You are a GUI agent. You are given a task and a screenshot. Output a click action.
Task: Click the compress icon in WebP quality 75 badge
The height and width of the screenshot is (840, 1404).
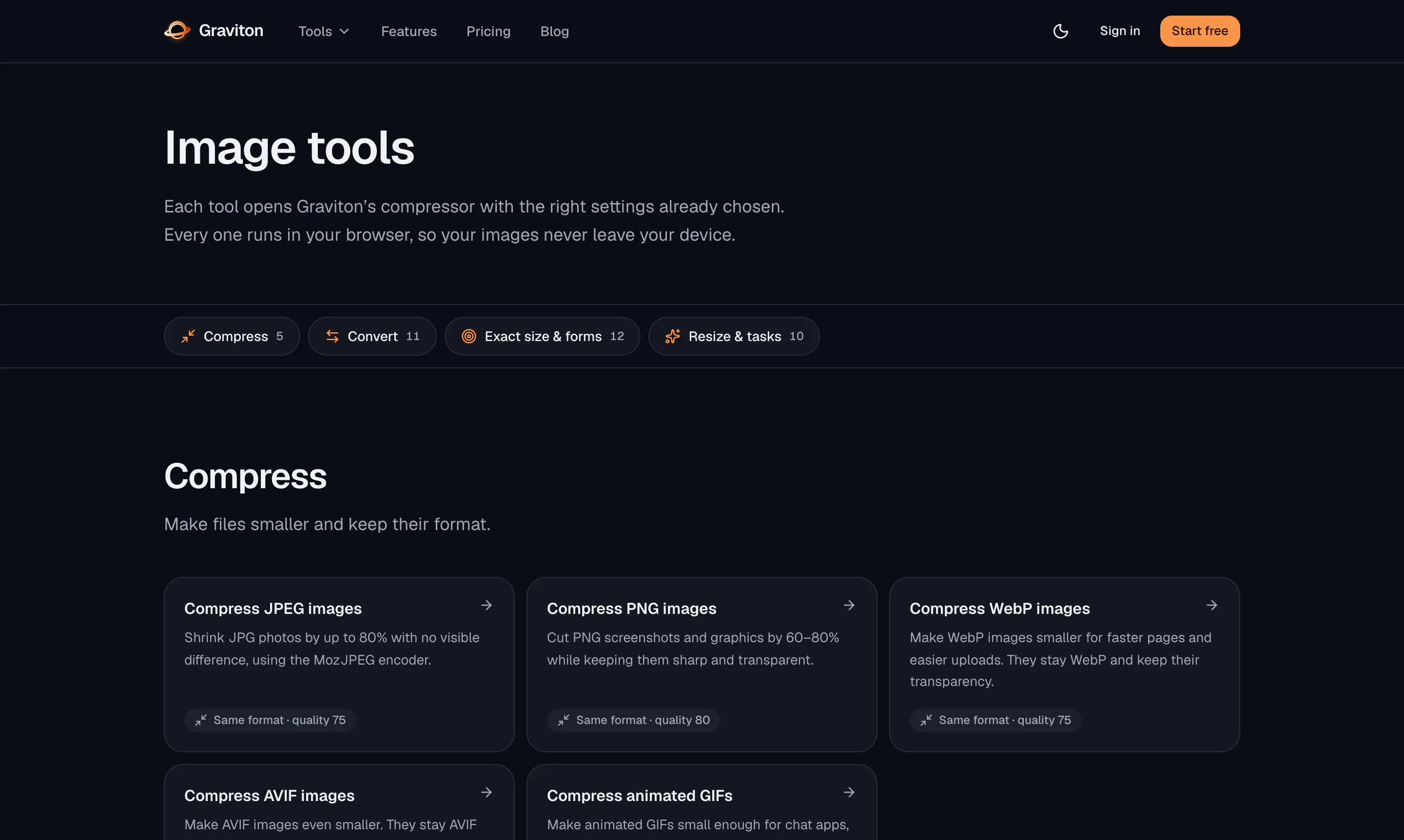pos(926,720)
